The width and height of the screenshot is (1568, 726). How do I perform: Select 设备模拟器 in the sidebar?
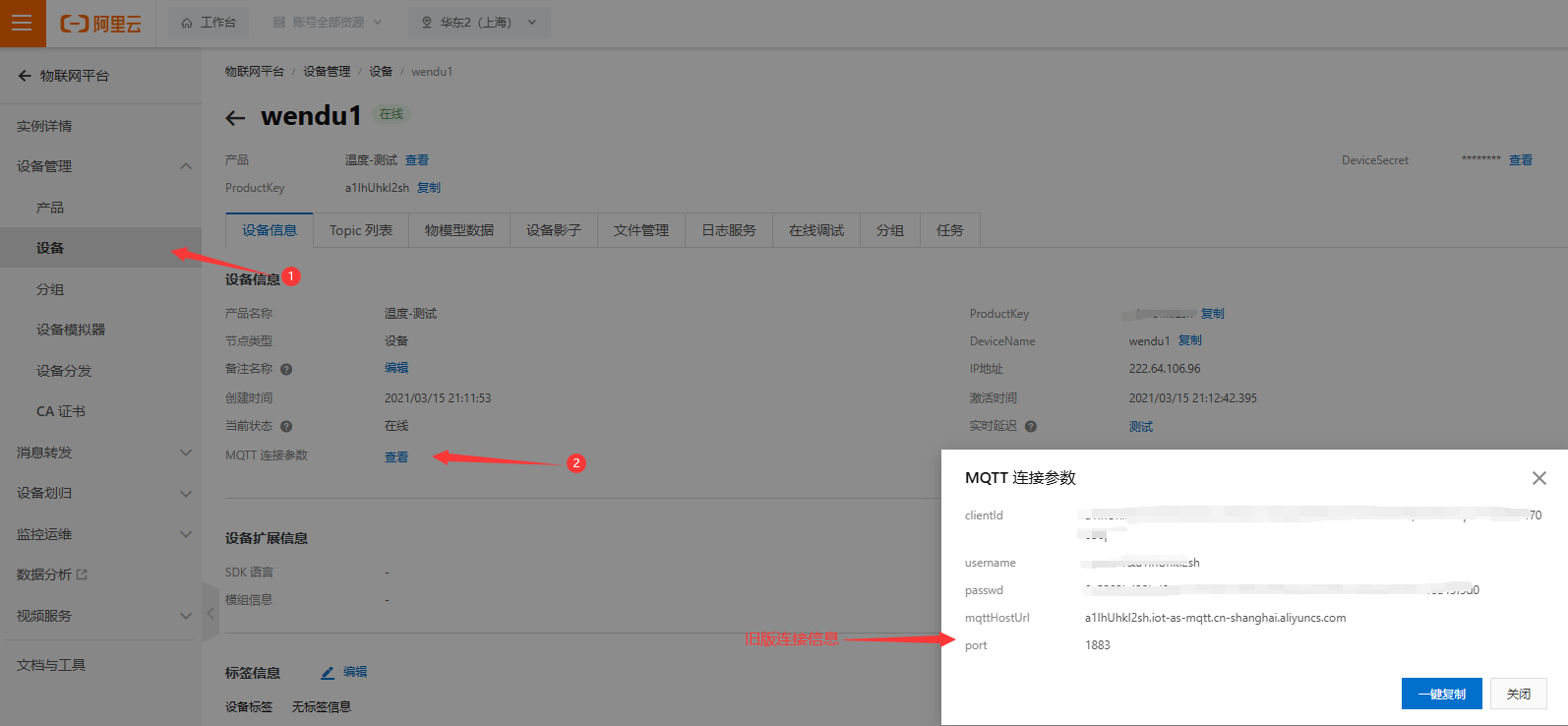[x=71, y=330]
